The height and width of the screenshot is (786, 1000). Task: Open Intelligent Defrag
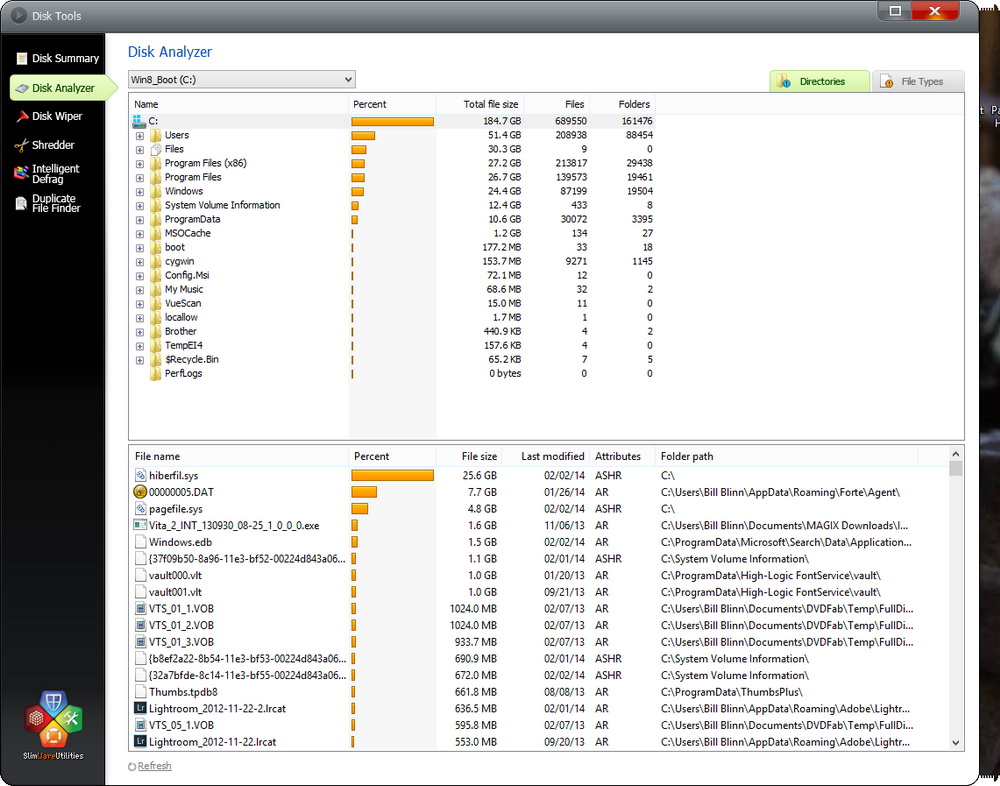pyautogui.click(x=48, y=174)
